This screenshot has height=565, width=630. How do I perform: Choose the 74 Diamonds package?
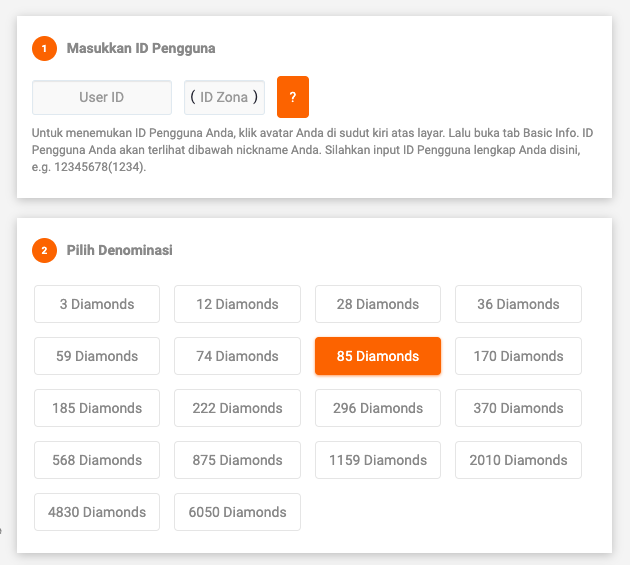(x=237, y=356)
